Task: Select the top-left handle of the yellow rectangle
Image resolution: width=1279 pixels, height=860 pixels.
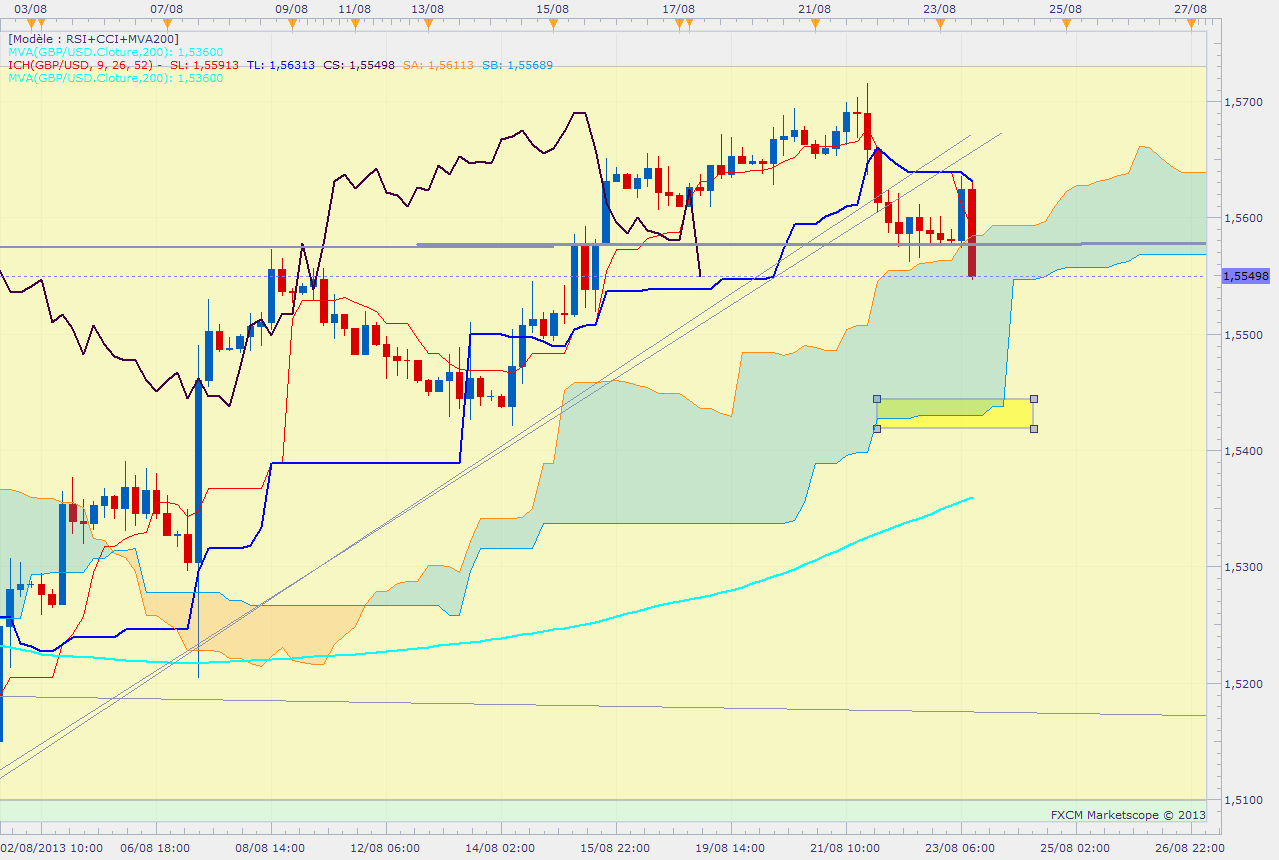Action: (x=877, y=398)
